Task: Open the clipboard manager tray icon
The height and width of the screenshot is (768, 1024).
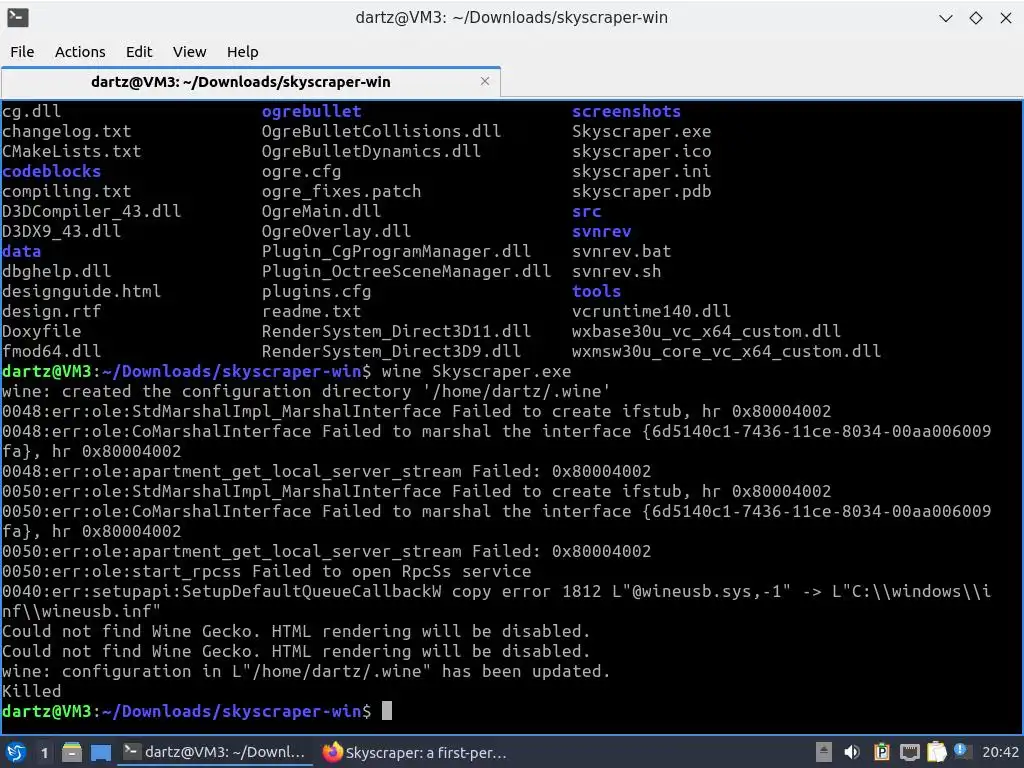Action: 936,752
